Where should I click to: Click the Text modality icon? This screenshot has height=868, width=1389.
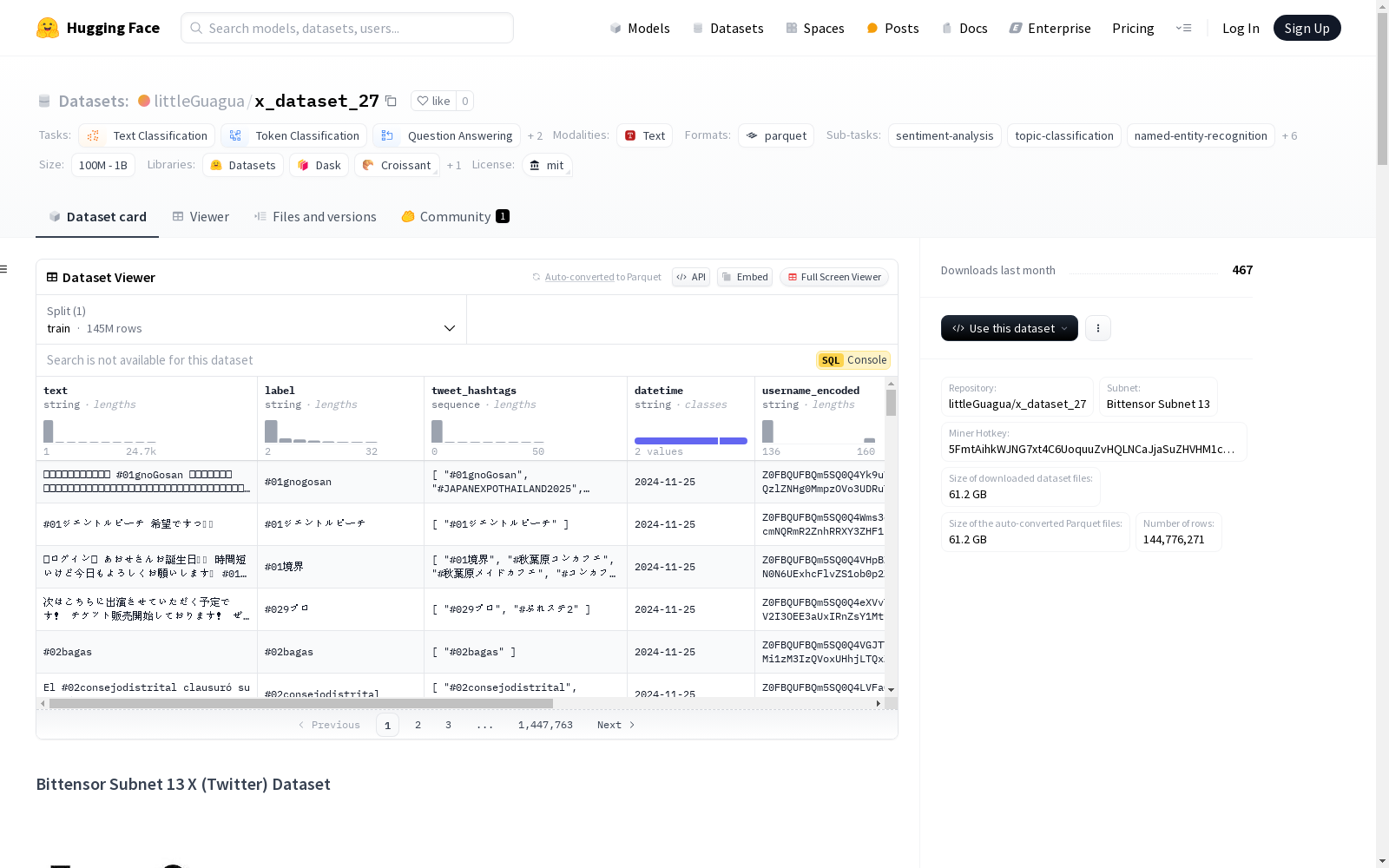tap(630, 135)
